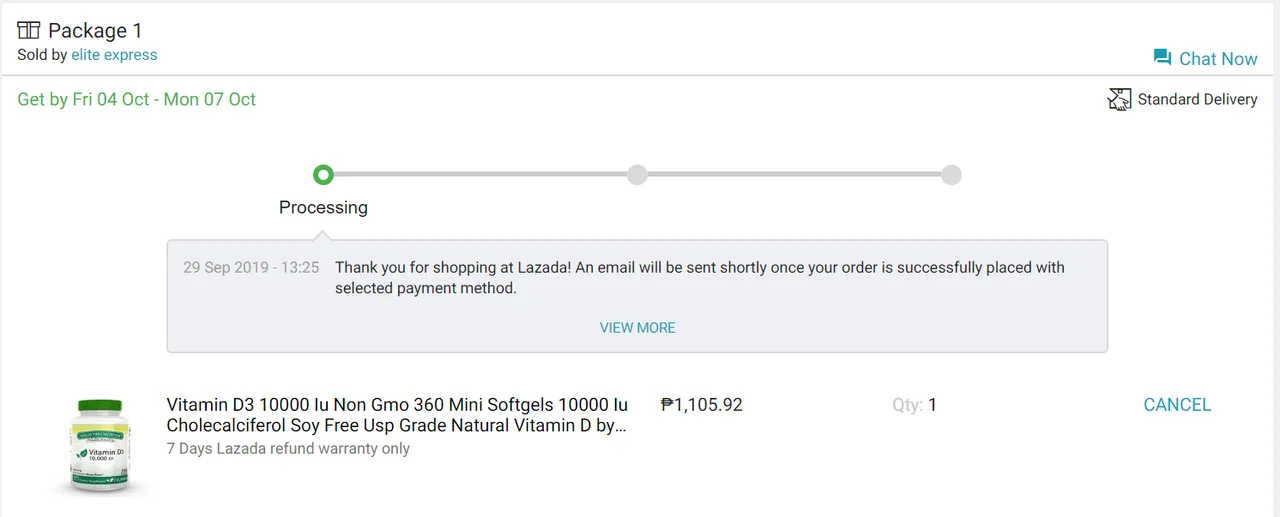Click the Vitamin D3 10000 Iu product title

pyautogui.click(x=397, y=415)
